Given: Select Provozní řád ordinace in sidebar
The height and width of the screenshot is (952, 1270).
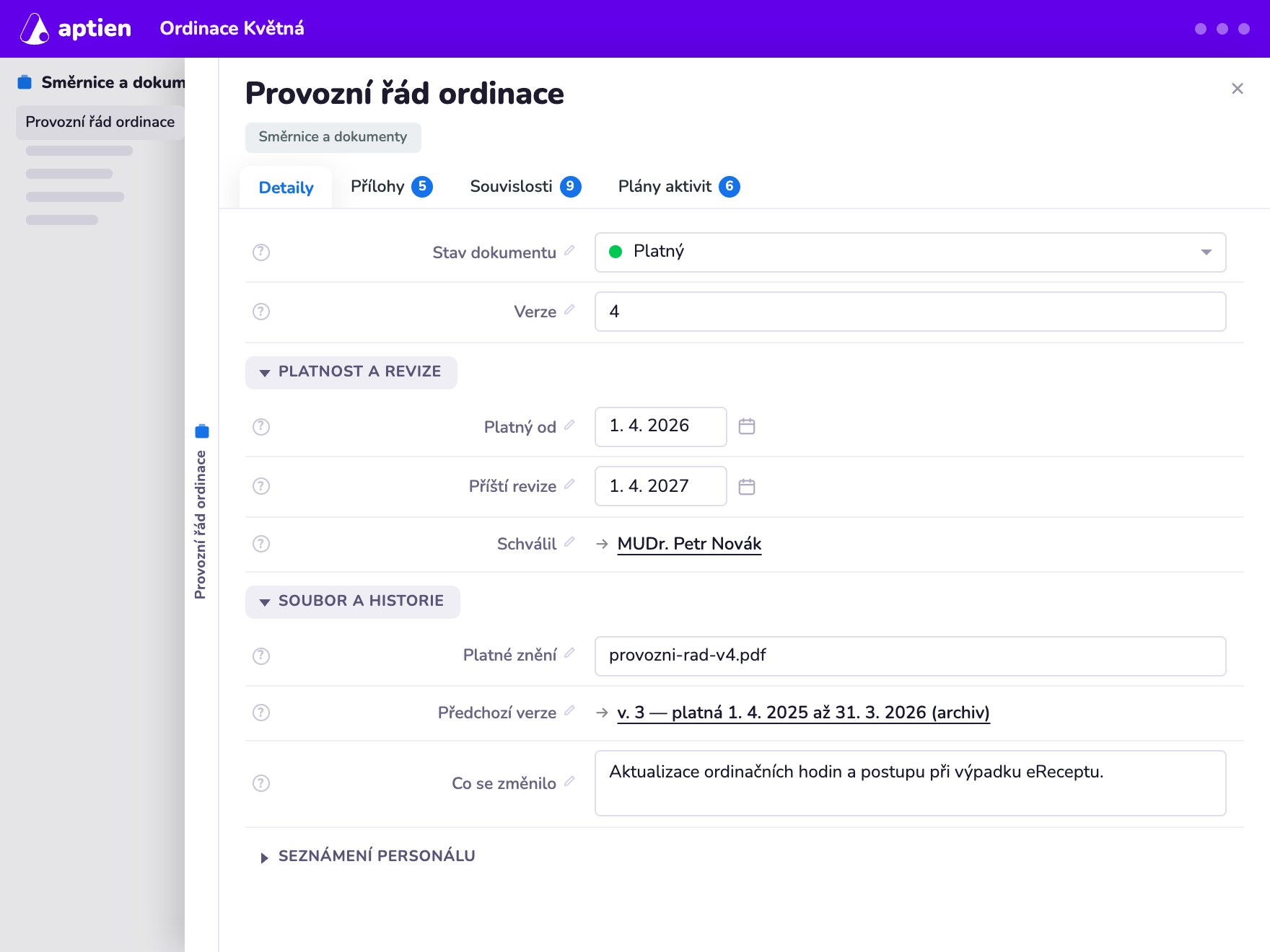Looking at the screenshot, I should (x=100, y=122).
